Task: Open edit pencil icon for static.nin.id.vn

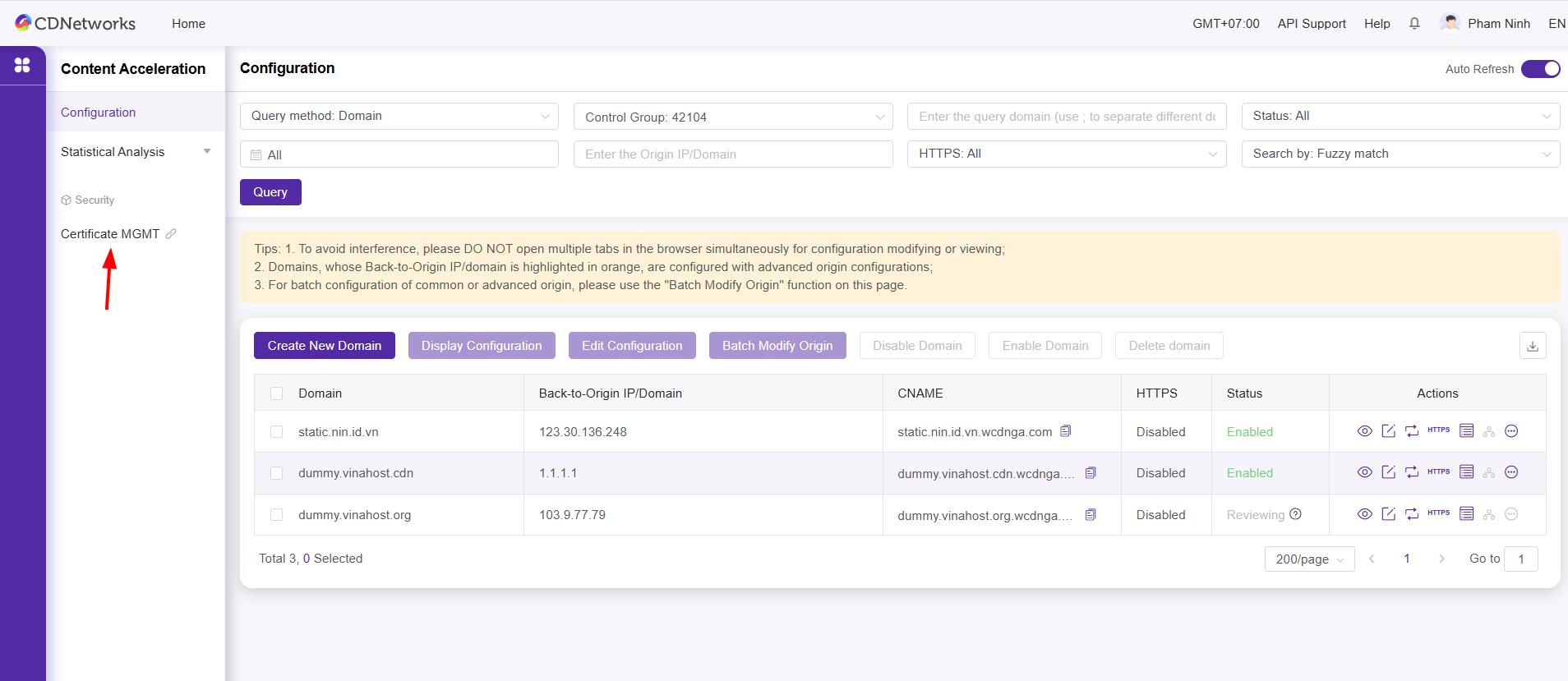Action: tap(1388, 431)
